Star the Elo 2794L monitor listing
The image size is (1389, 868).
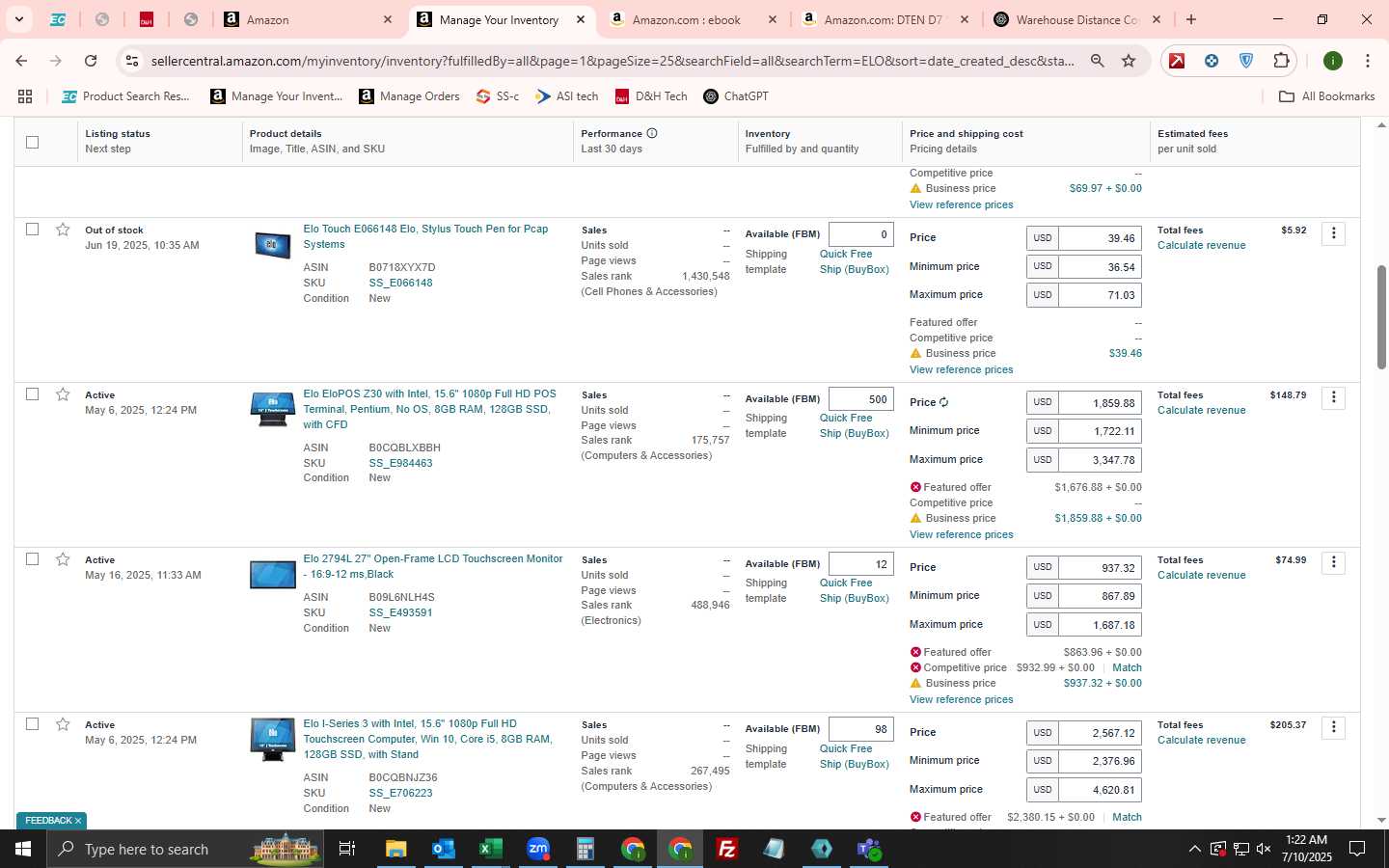(x=63, y=559)
